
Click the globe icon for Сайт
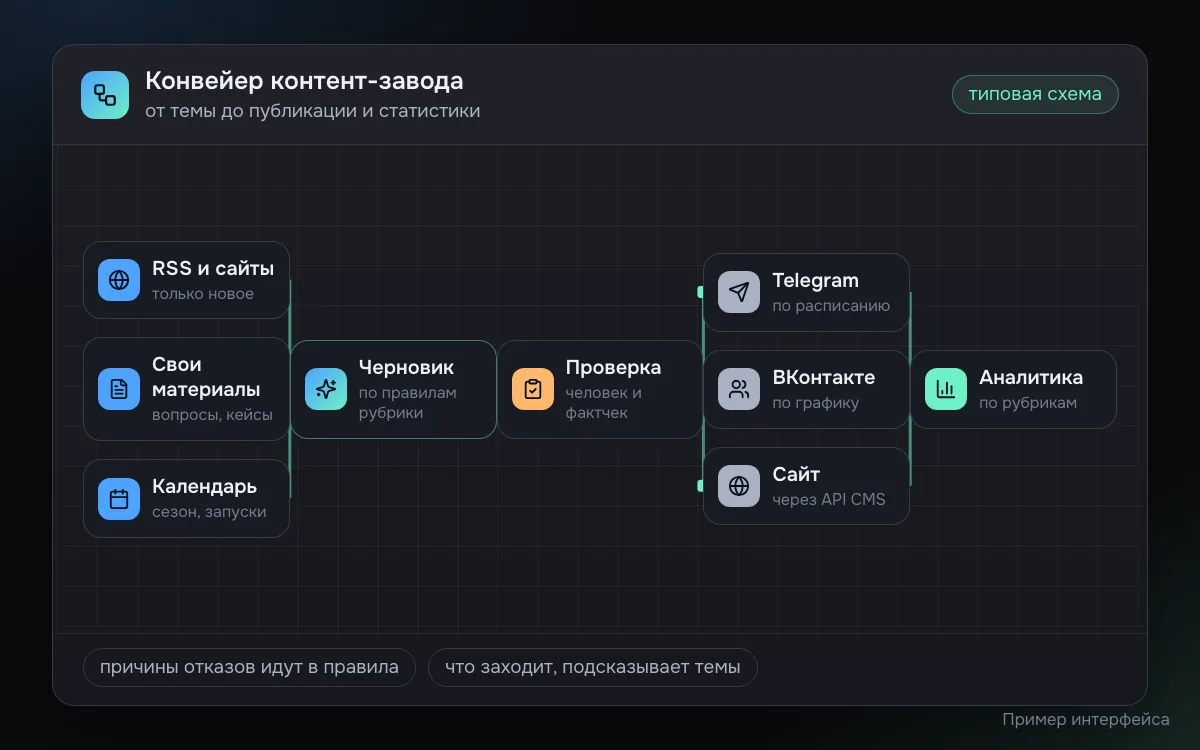coord(739,486)
